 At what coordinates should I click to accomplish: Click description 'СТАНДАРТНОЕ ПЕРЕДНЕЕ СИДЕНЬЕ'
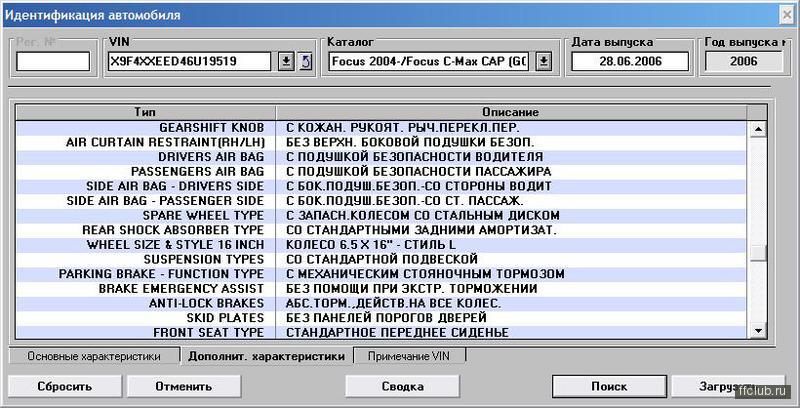click(x=397, y=333)
